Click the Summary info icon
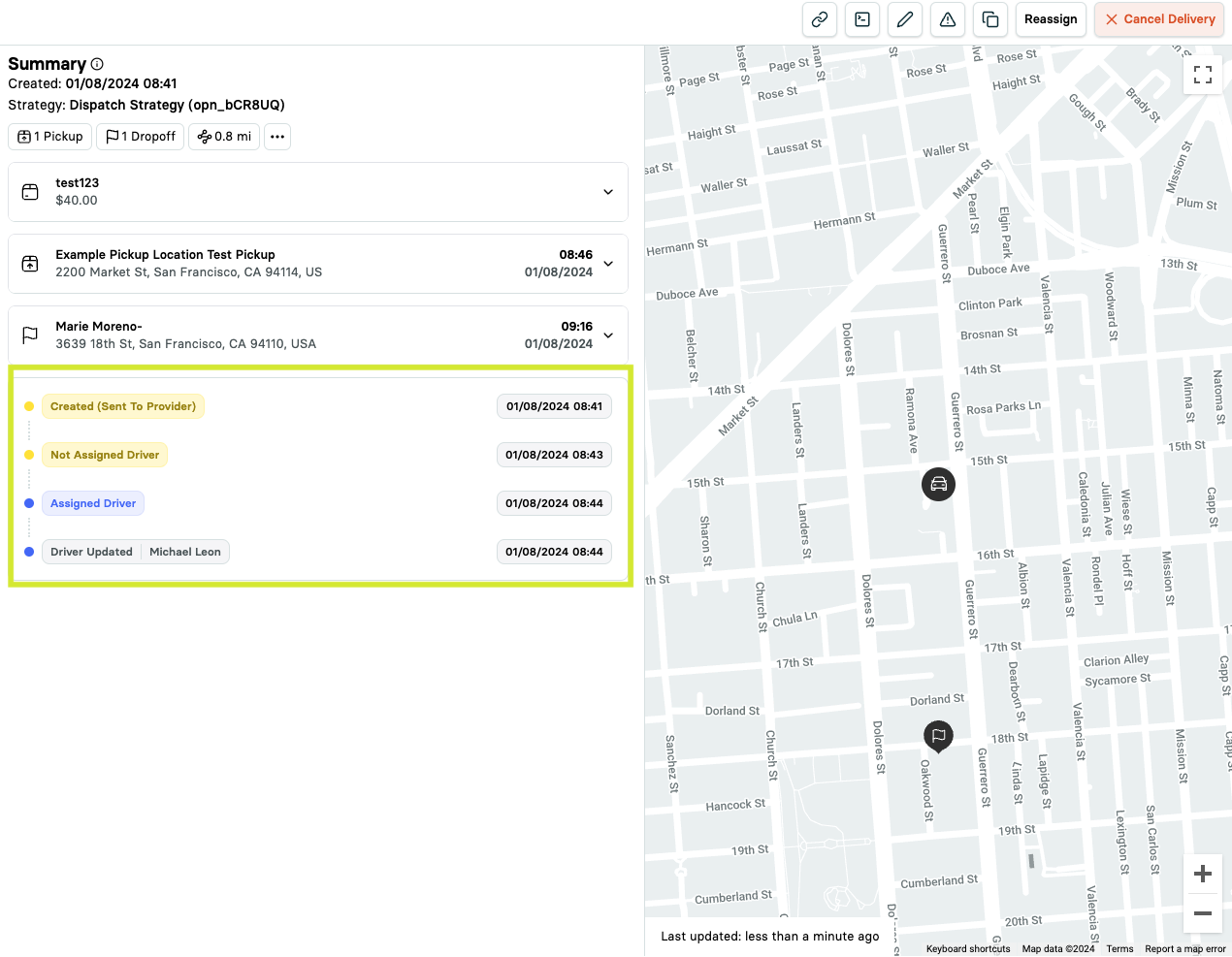Viewport: 1232px width, 957px height. click(x=97, y=64)
